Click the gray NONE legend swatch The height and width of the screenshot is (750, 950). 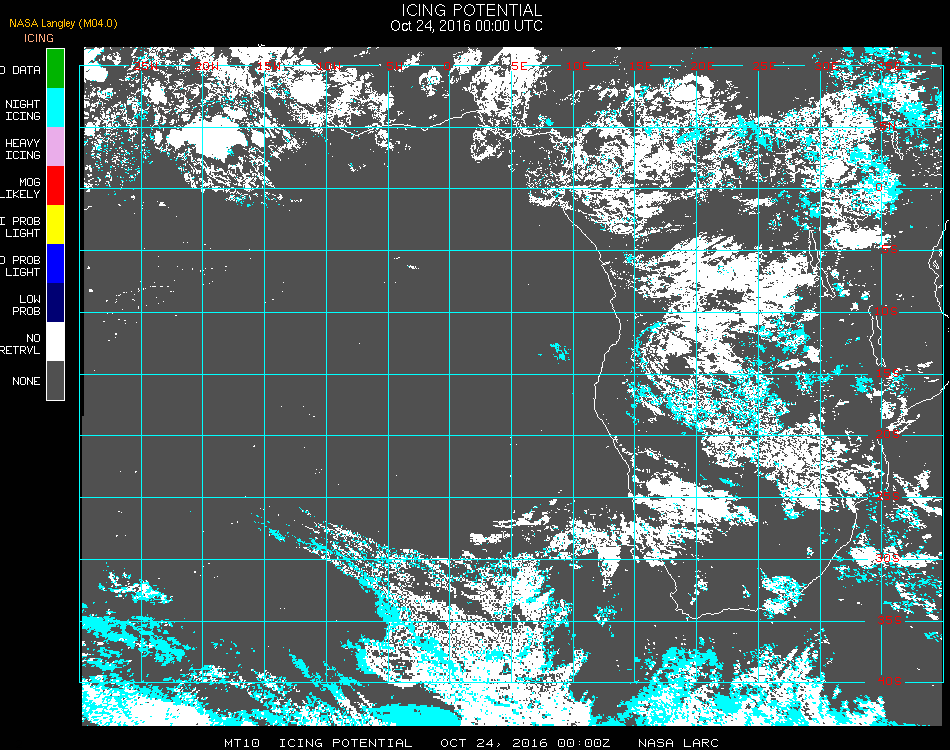[55, 380]
